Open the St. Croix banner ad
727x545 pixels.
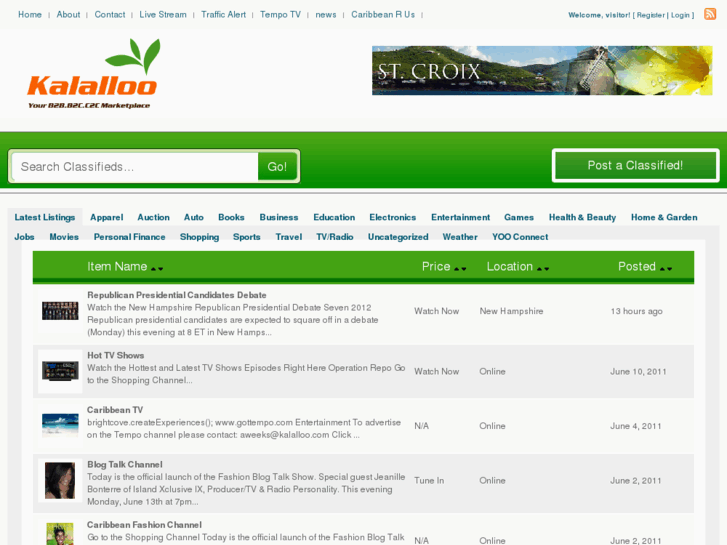click(x=542, y=71)
